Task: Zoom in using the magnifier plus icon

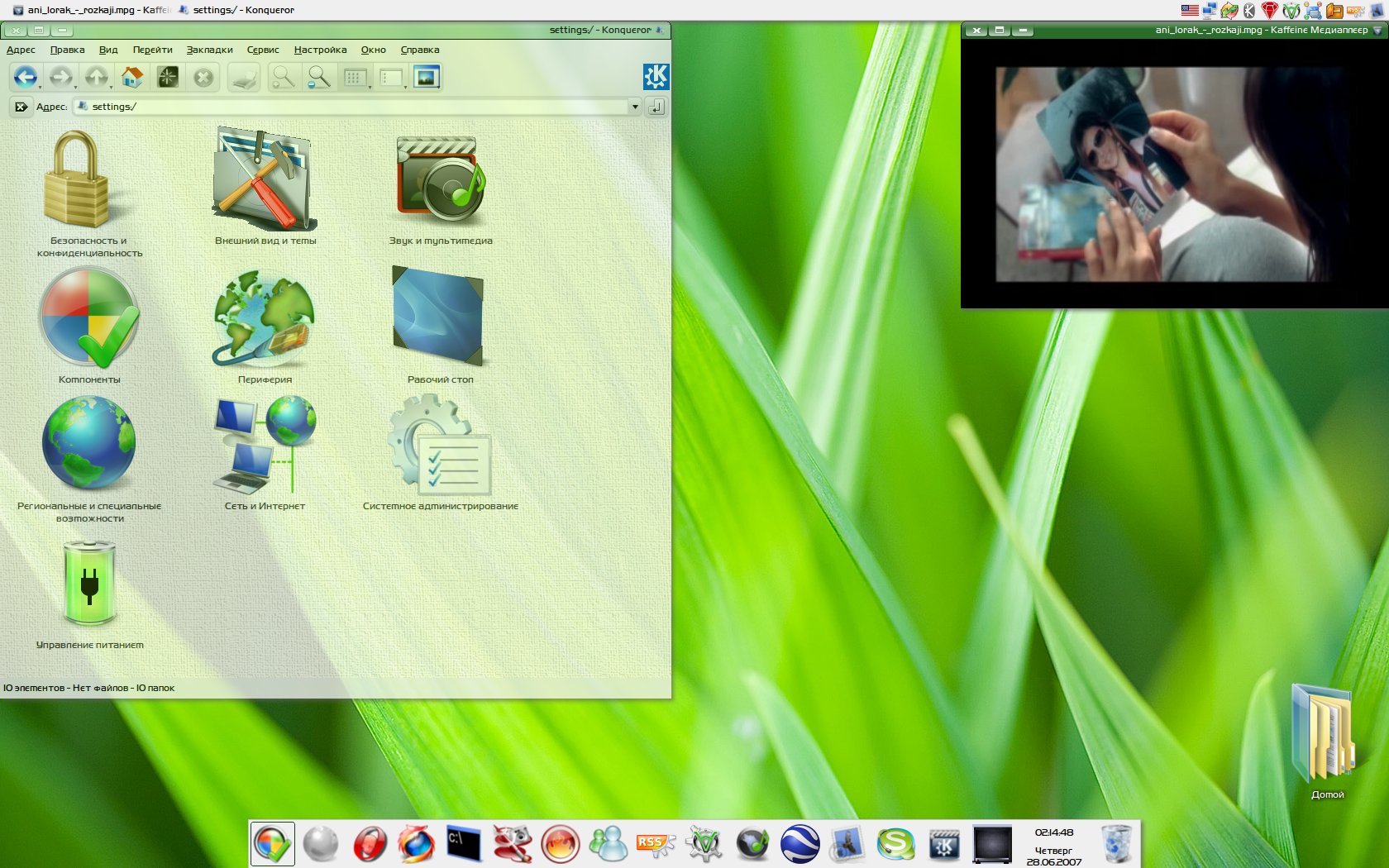Action: 283,77
